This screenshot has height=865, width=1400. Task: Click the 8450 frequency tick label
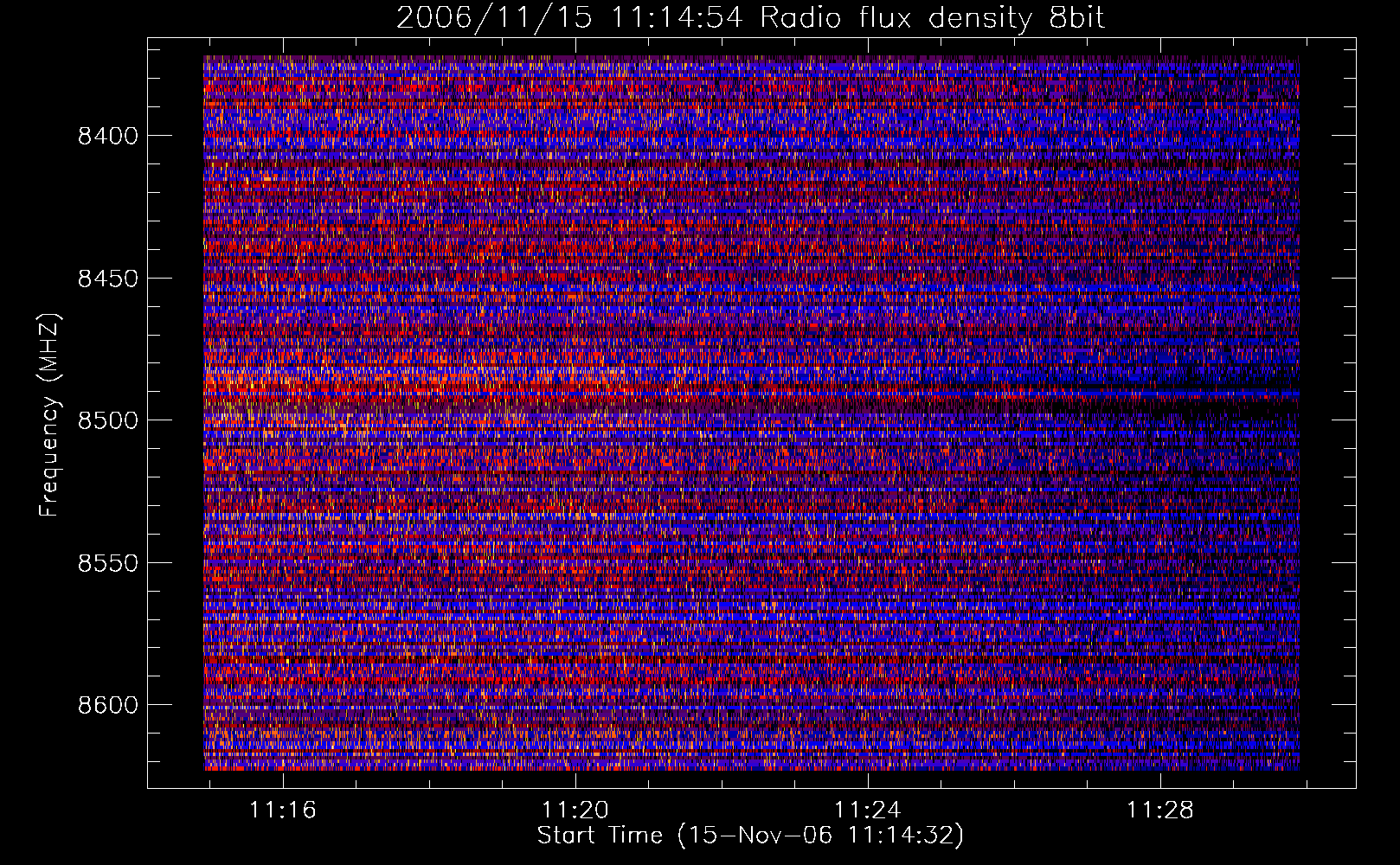pyautogui.click(x=108, y=279)
